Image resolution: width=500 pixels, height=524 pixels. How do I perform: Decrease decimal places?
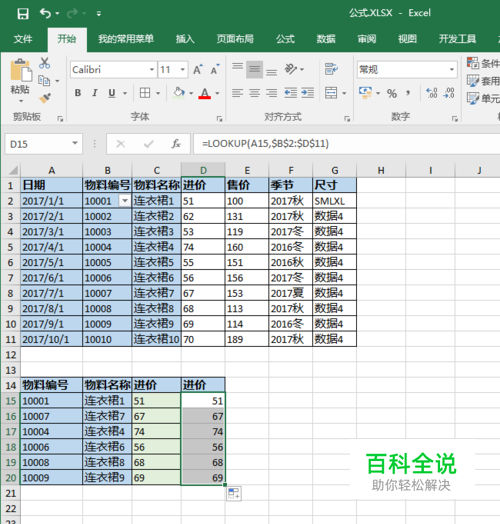(449, 93)
